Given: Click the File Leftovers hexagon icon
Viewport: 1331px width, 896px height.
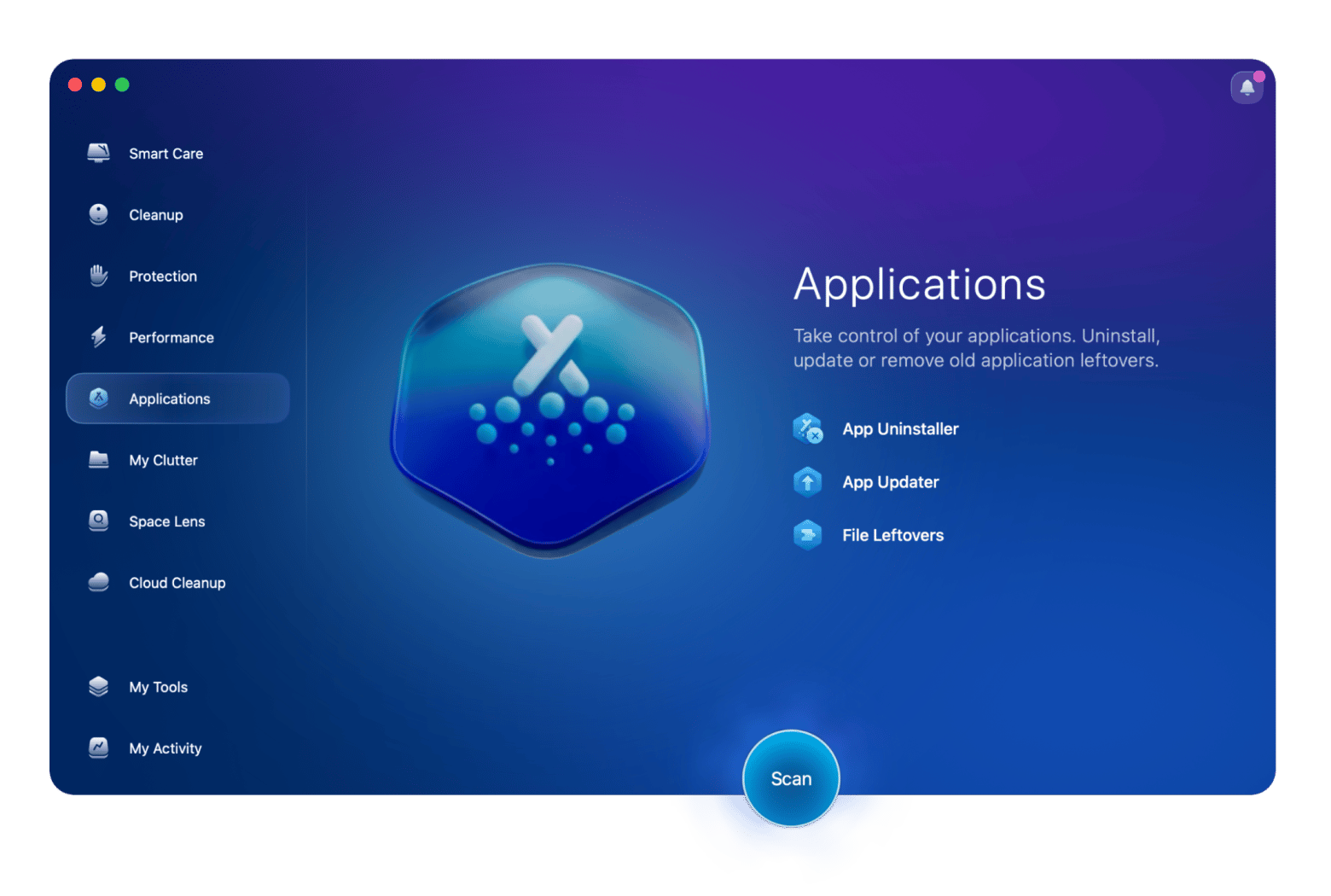Looking at the screenshot, I should (x=807, y=535).
